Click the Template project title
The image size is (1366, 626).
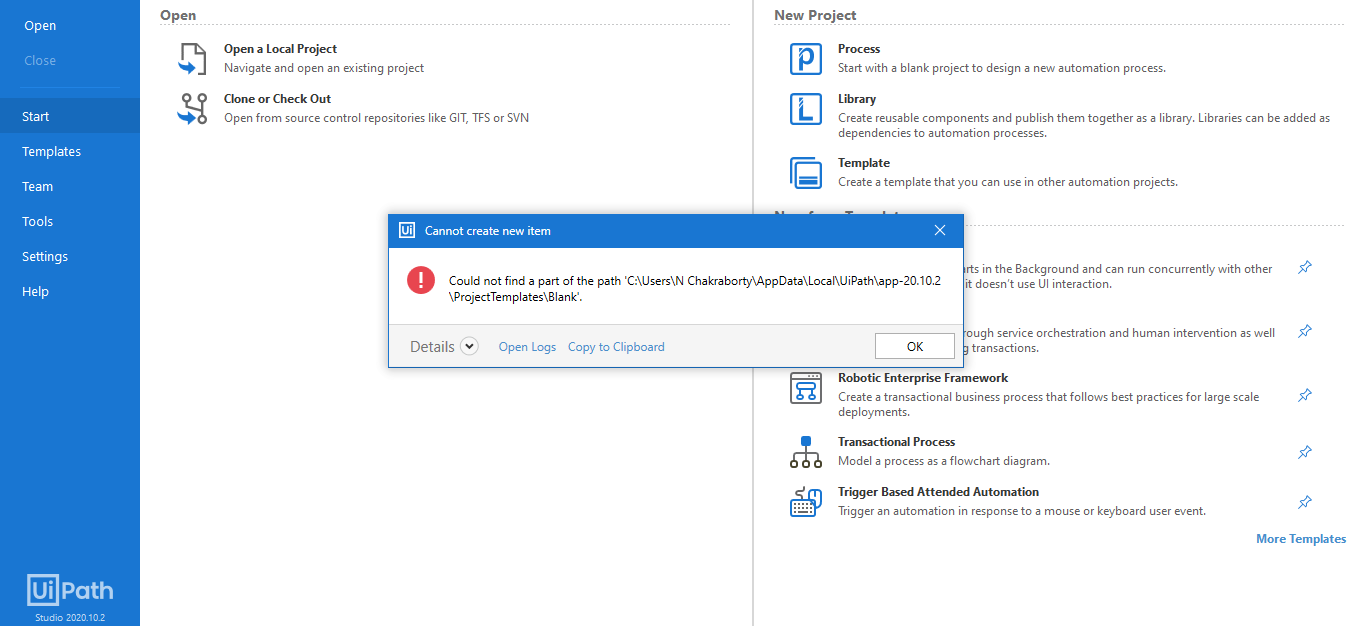tap(864, 163)
